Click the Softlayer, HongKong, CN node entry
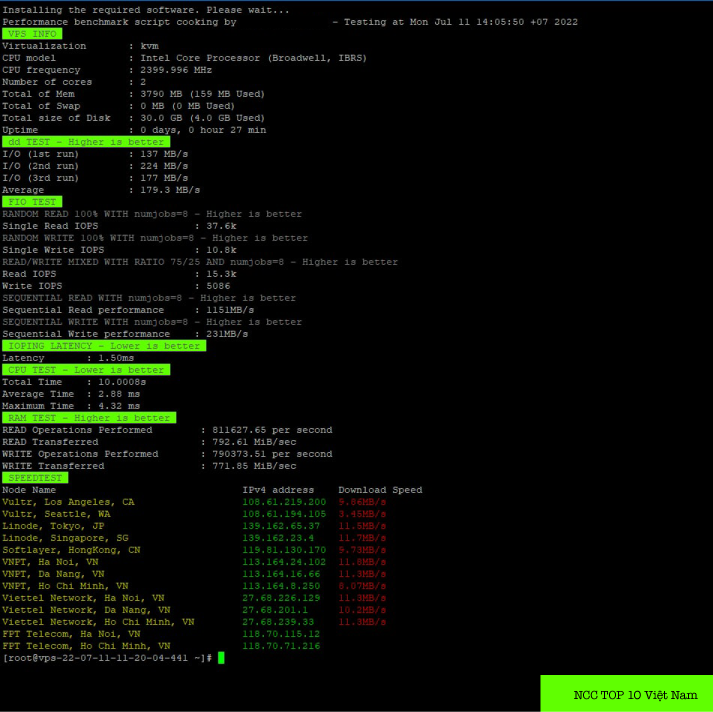713x712 pixels. (x=71, y=550)
